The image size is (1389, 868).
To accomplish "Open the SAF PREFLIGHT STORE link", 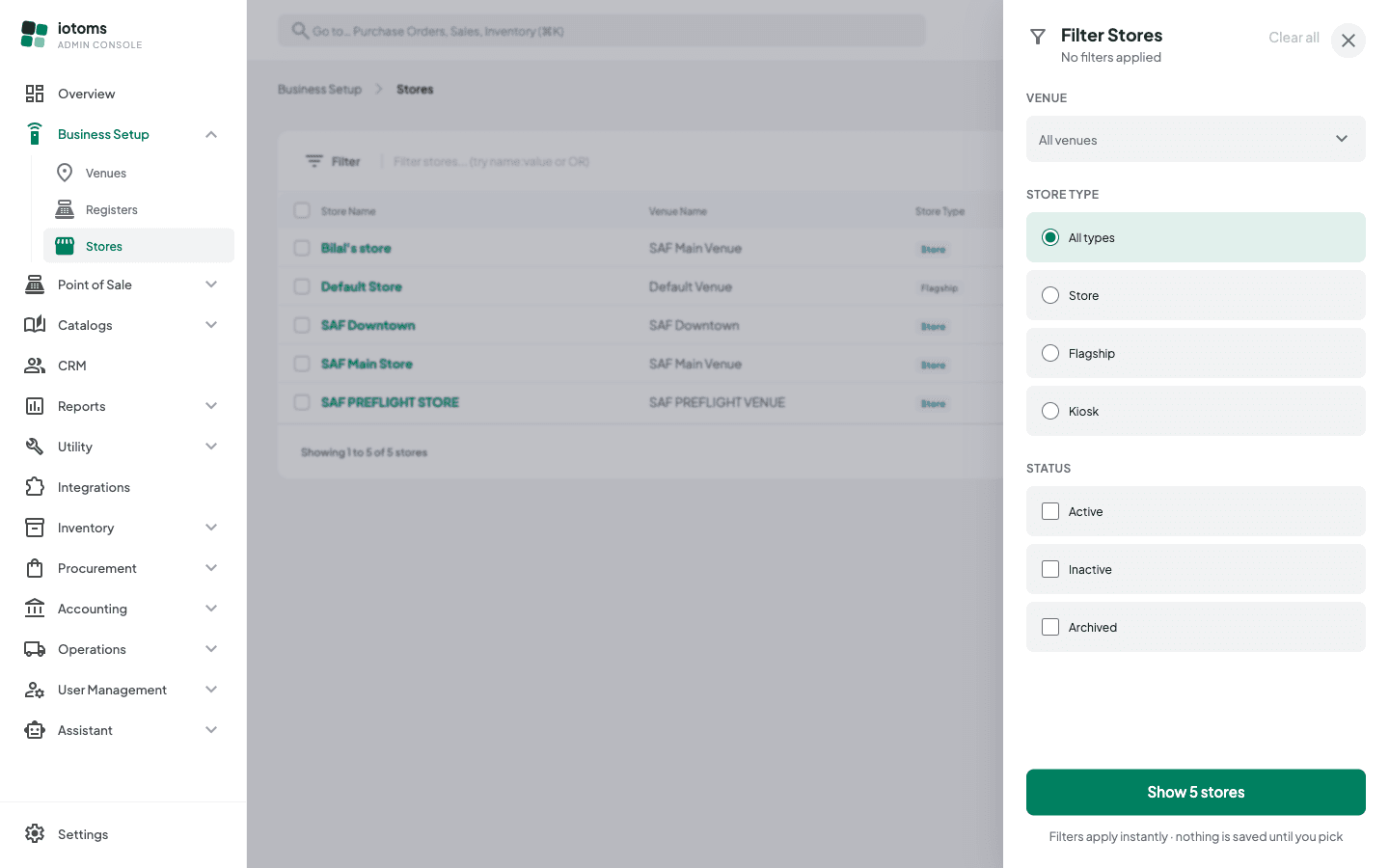I will [390, 402].
